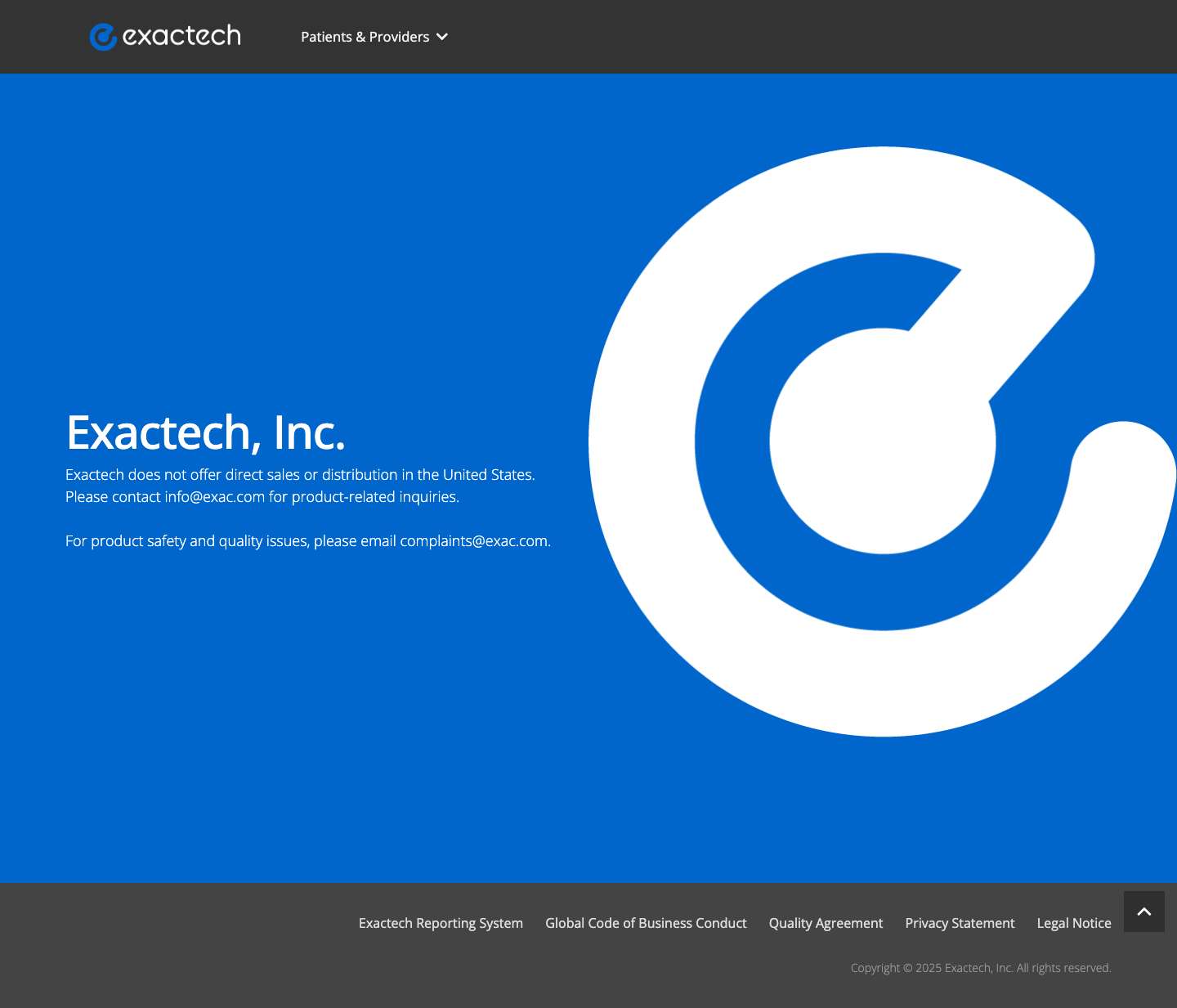The height and width of the screenshot is (1008, 1177).
Task: Click the down chevron next to Patients & Providers
Action: (441, 37)
